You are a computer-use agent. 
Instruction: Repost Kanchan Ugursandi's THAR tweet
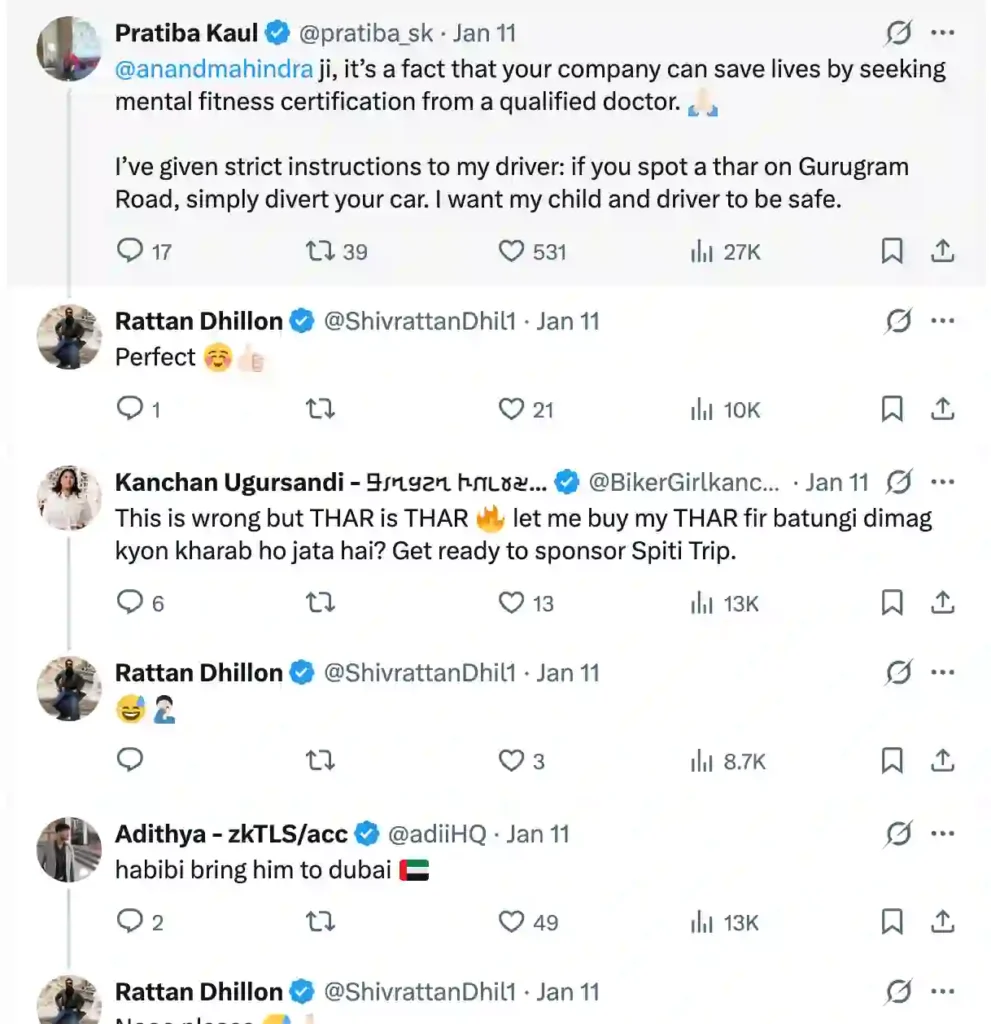[319, 603]
